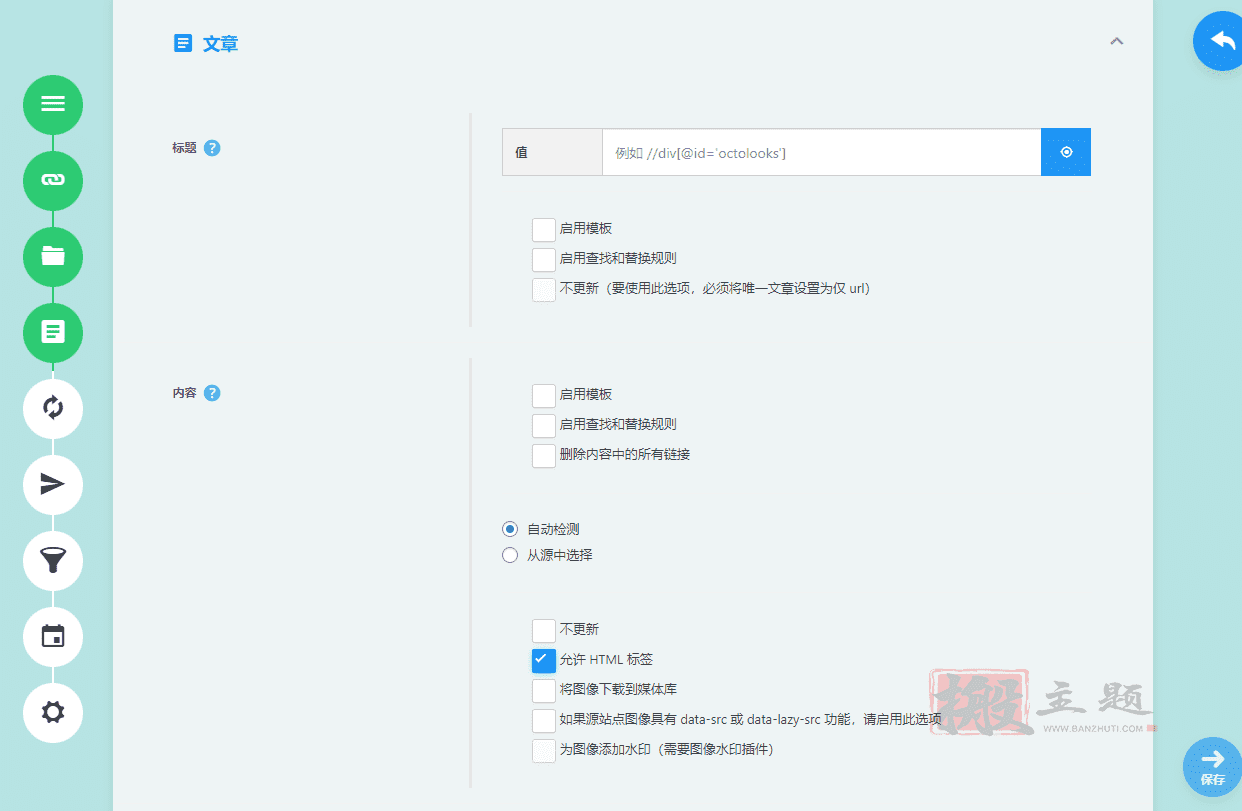Uncheck 允许 HTML 标签

tap(544, 661)
